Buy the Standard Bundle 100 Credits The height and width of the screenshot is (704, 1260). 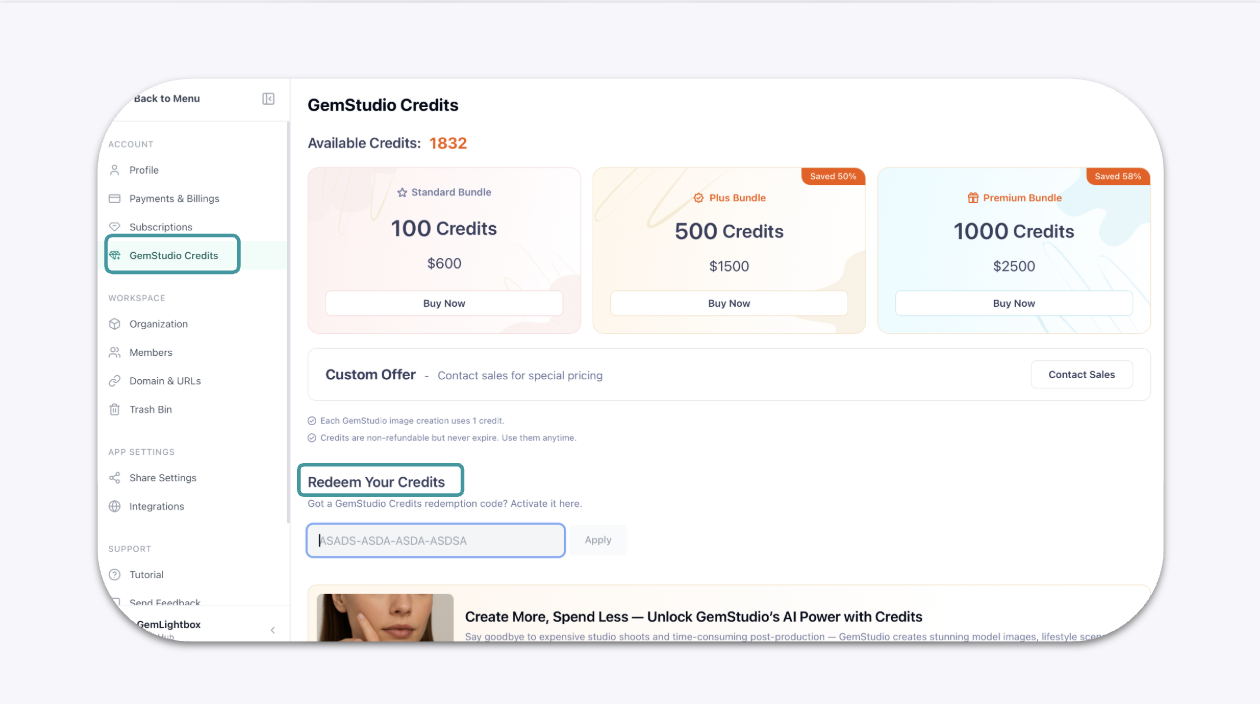pyautogui.click(x=444, y=304)
